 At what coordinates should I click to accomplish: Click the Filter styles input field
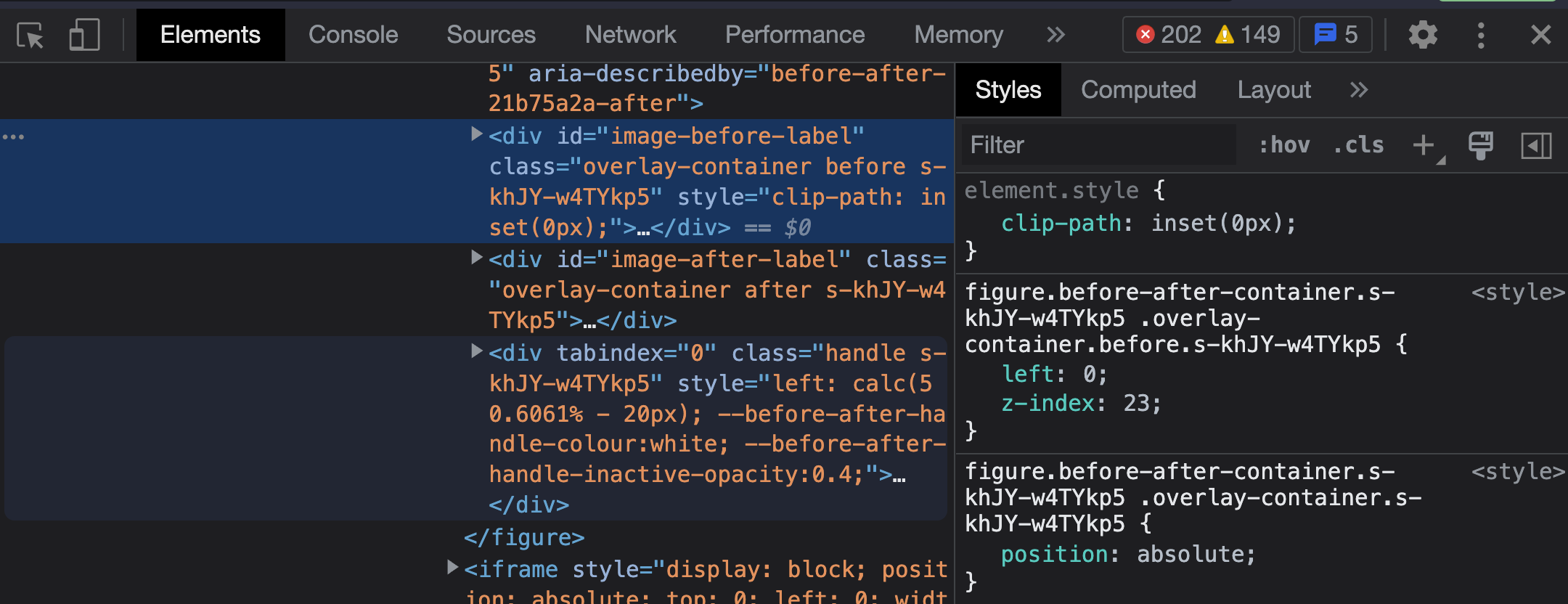[1098, 145]
